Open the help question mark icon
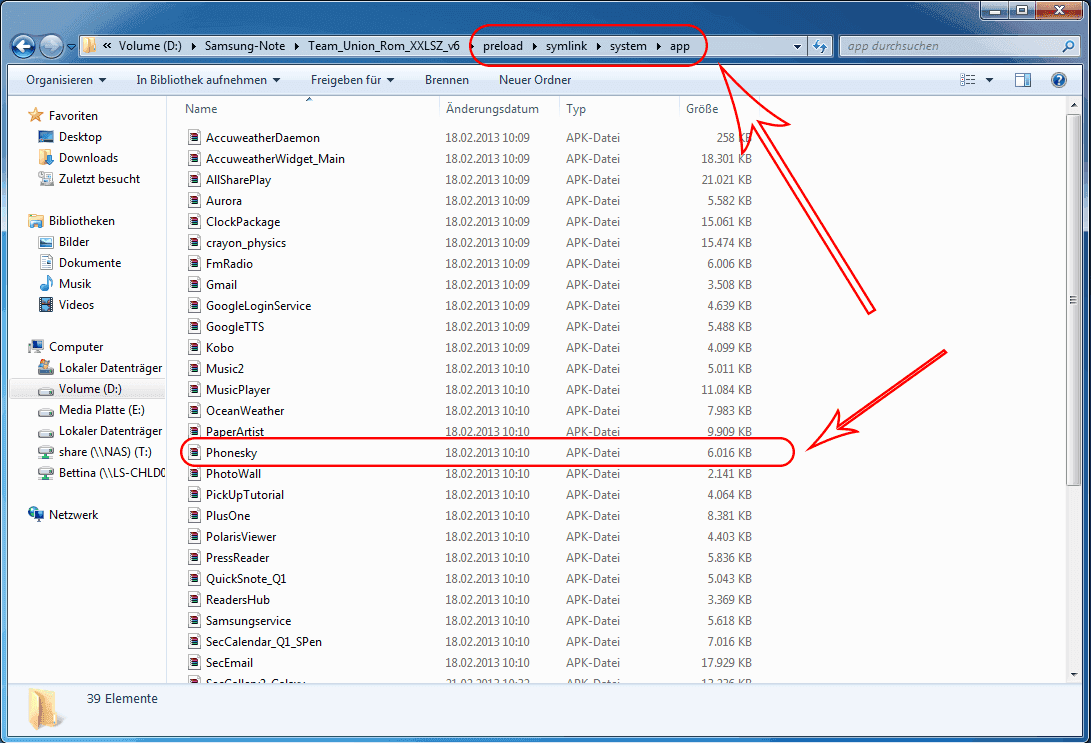This screenshot has width=1091, height=743. (x=1058, y=80)
